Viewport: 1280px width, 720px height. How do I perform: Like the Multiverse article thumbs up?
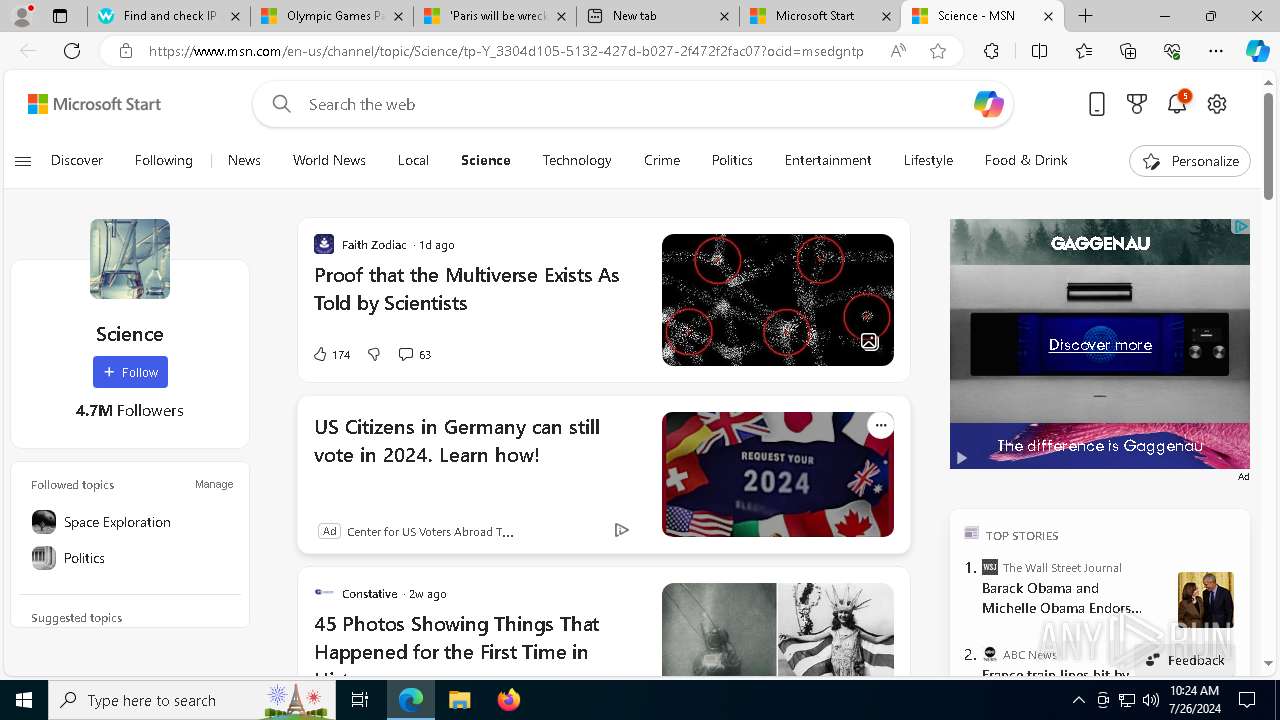click(x=320, y=354)
